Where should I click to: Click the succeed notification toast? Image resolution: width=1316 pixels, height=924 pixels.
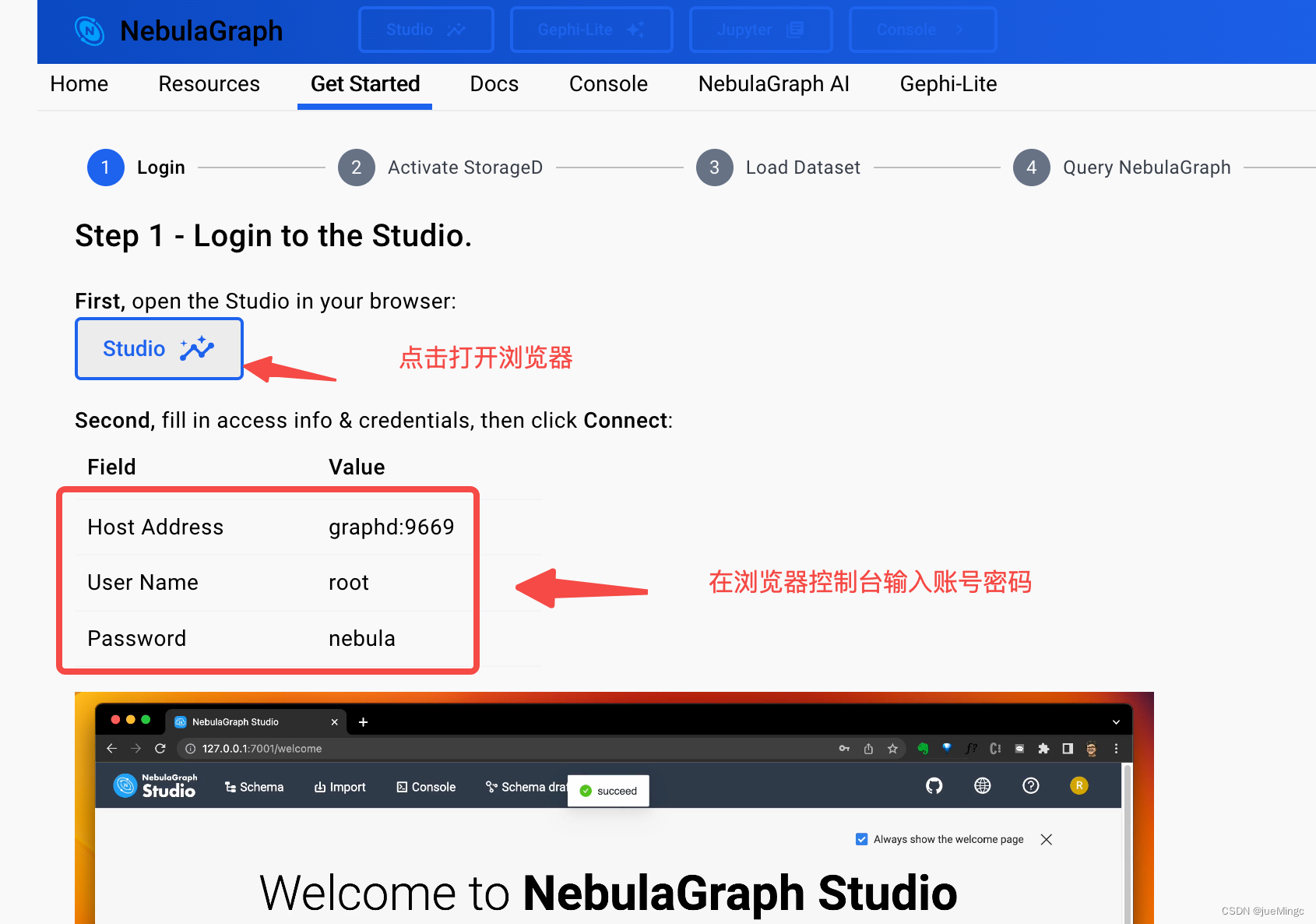pos(609,791)
